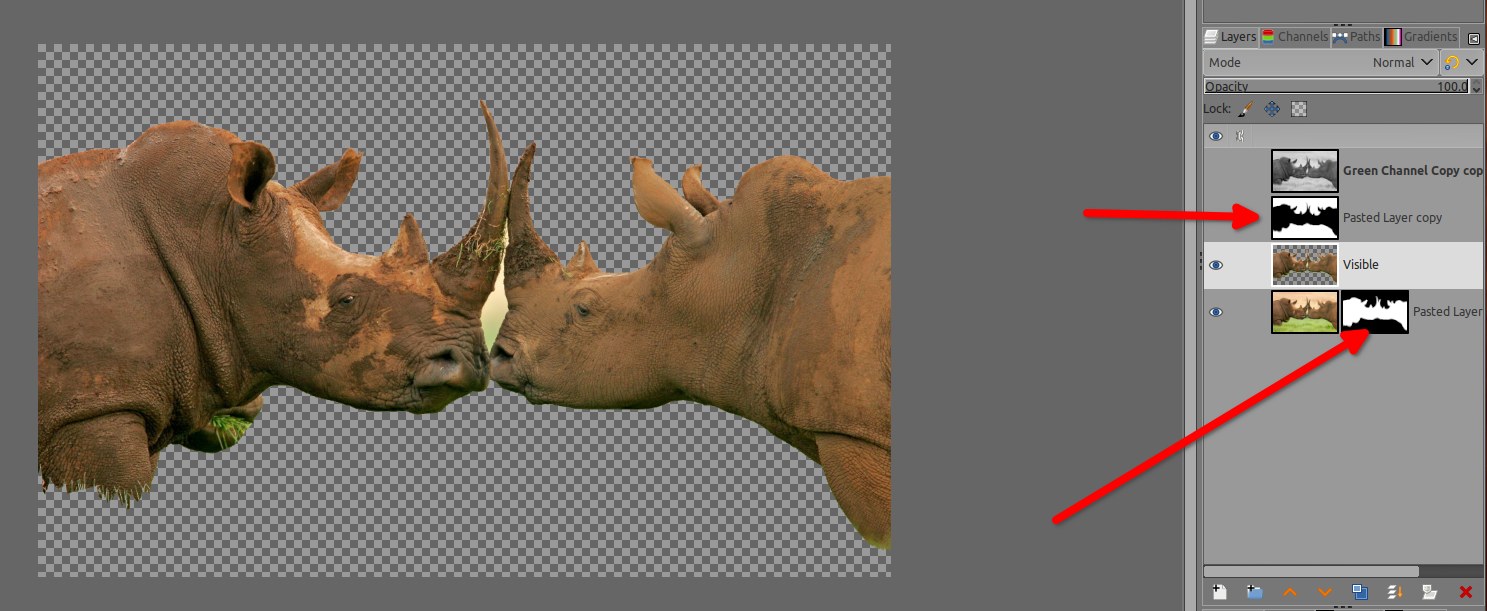Add a mask to the layer

(x=1430, y=592)
